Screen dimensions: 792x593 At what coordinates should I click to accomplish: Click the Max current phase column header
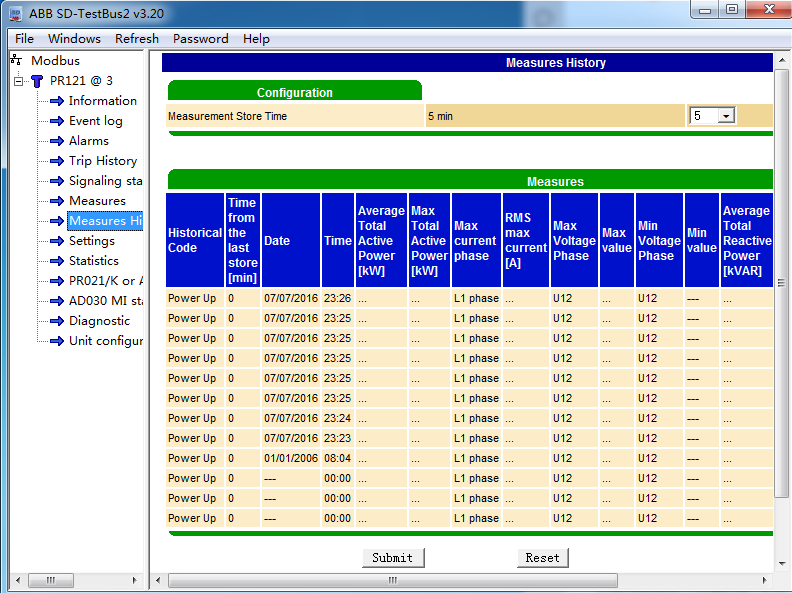coord(476,240)
